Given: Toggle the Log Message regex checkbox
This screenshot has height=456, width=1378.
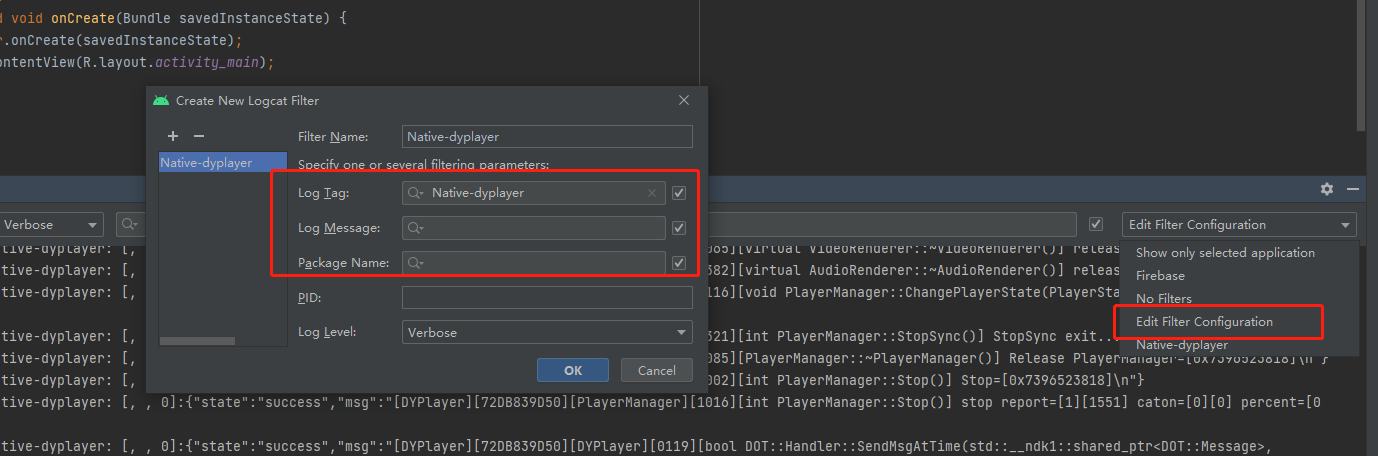Looking at the screenshot, I should 679,228.
